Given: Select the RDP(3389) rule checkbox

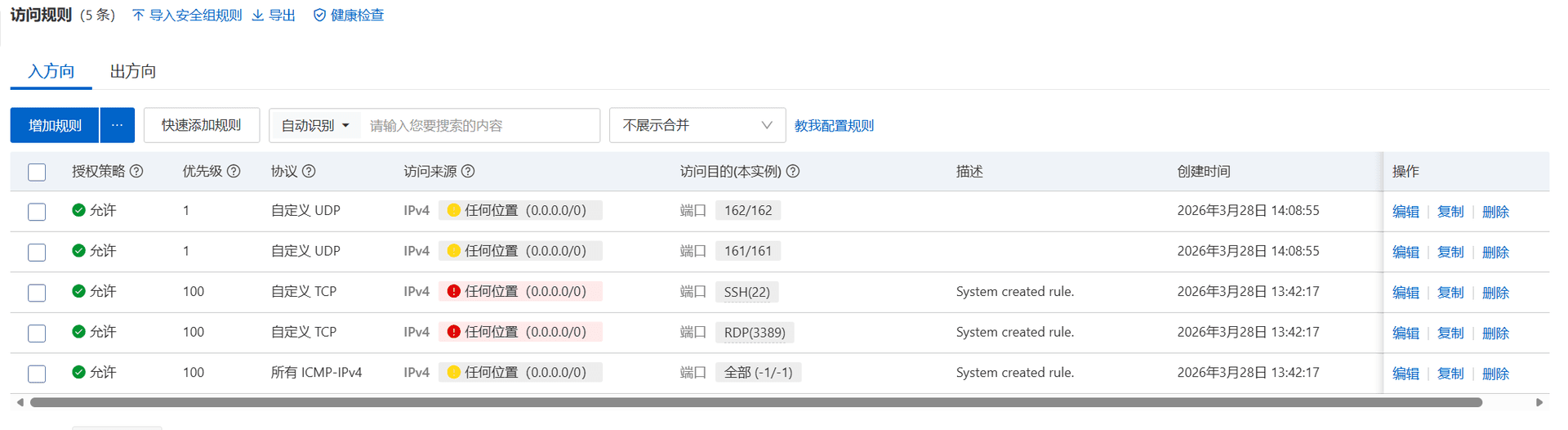Looking at the screenshot, I should click(x=37, y=334).
